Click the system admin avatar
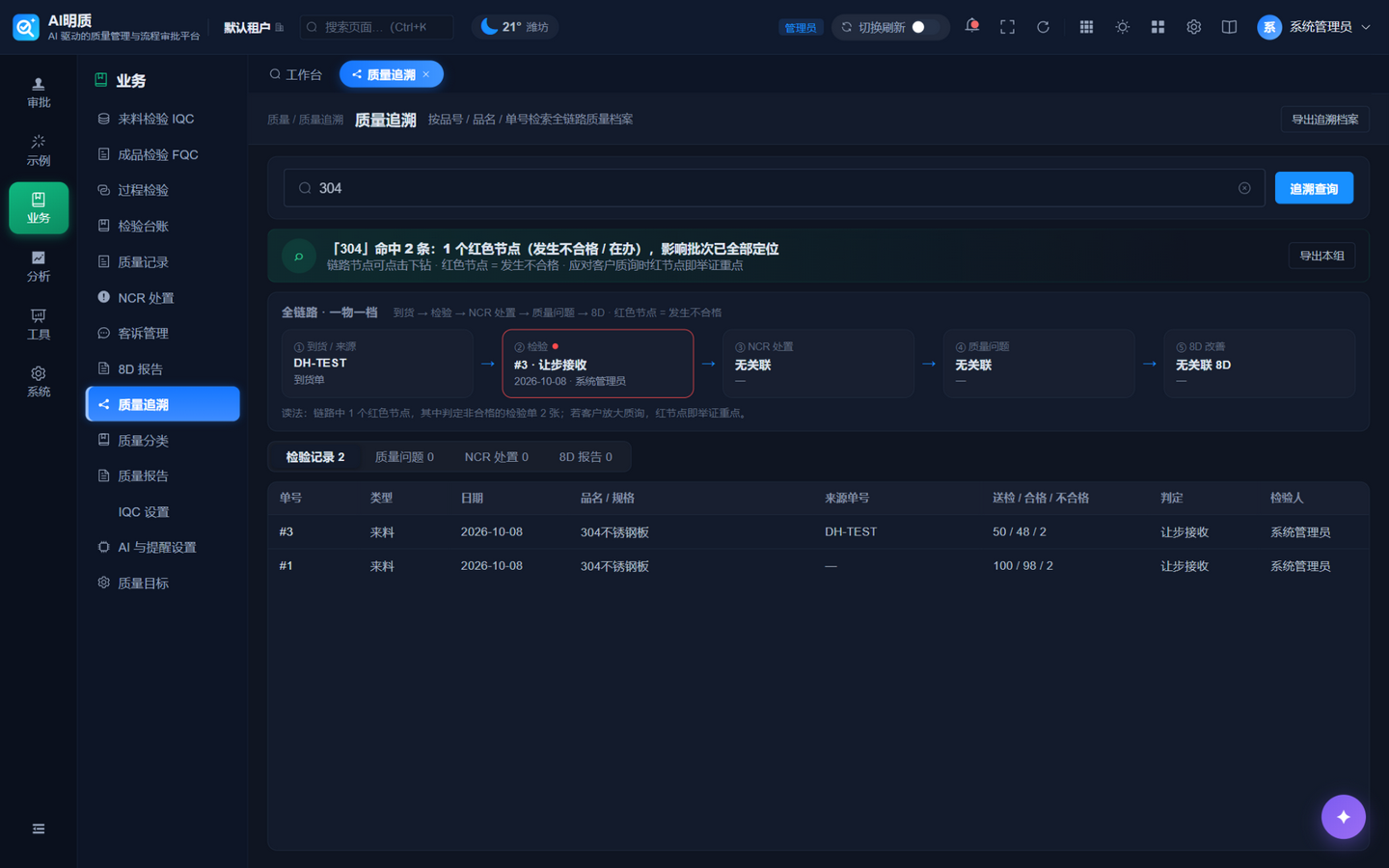 (x=1269, y=27)
